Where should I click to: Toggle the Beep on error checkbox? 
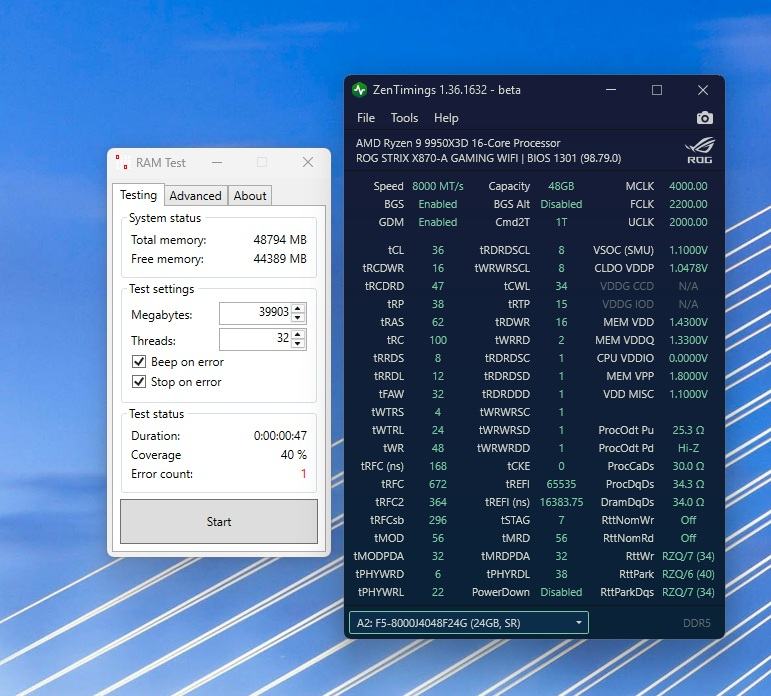(x=139, y=362)
